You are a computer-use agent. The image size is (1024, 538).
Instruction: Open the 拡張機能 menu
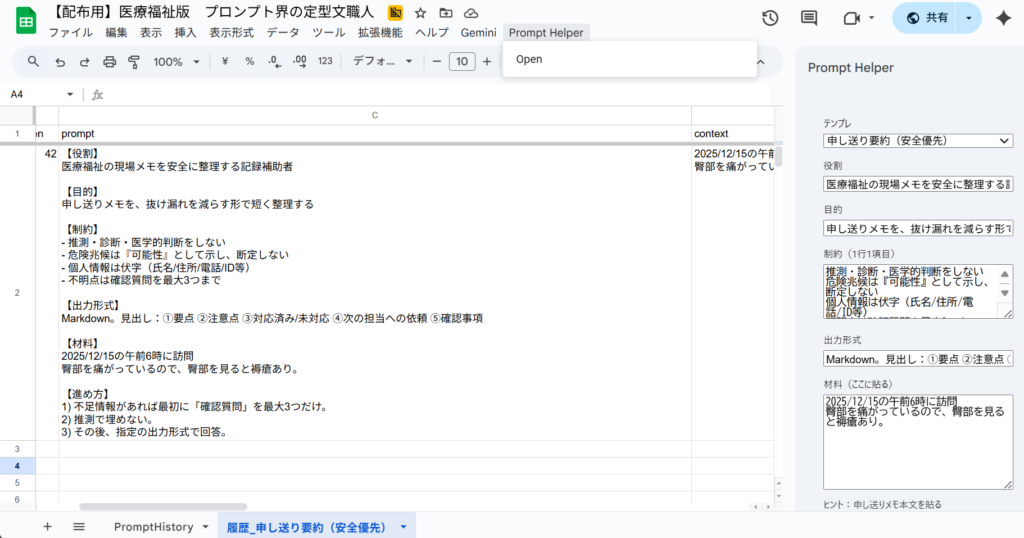[380, 33]
